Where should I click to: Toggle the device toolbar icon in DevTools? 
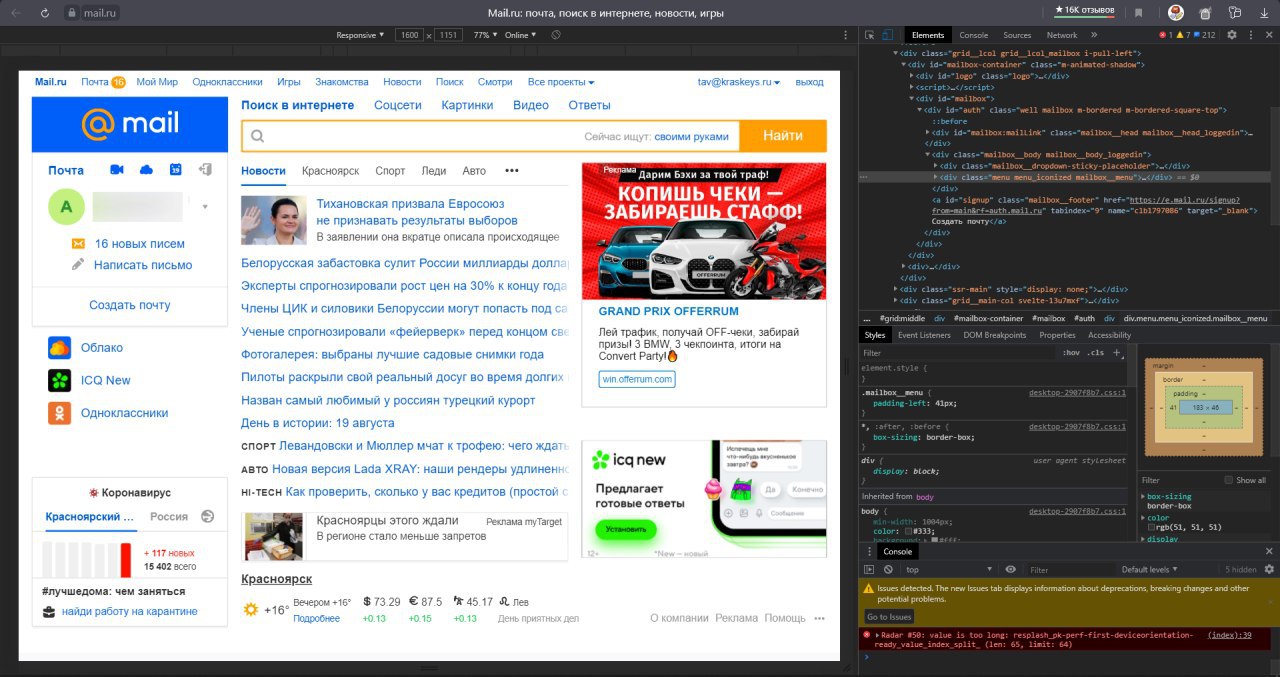(887, 35)
